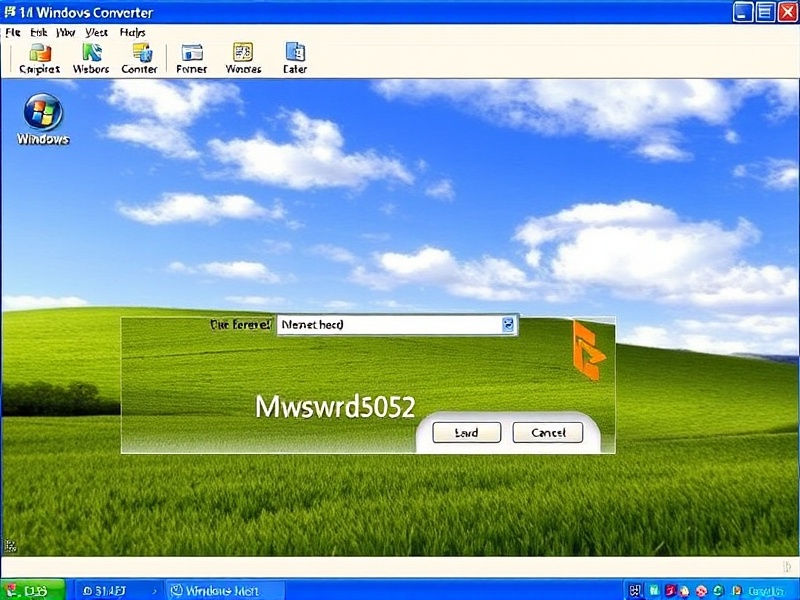Cancel the dialog
800x600 pixels.
547,433
